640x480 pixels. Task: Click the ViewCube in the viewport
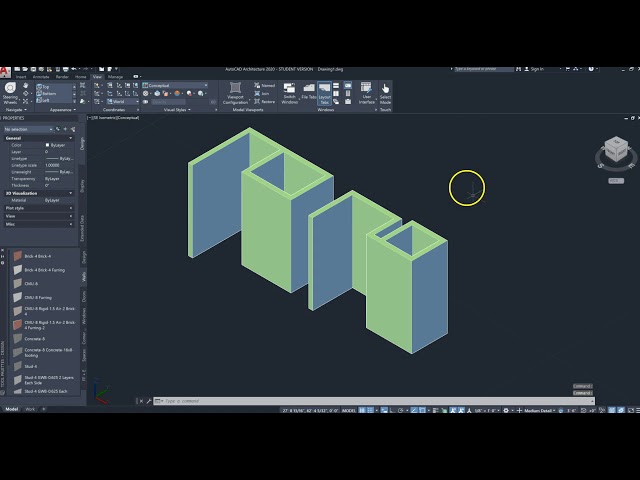coord(616,150)
